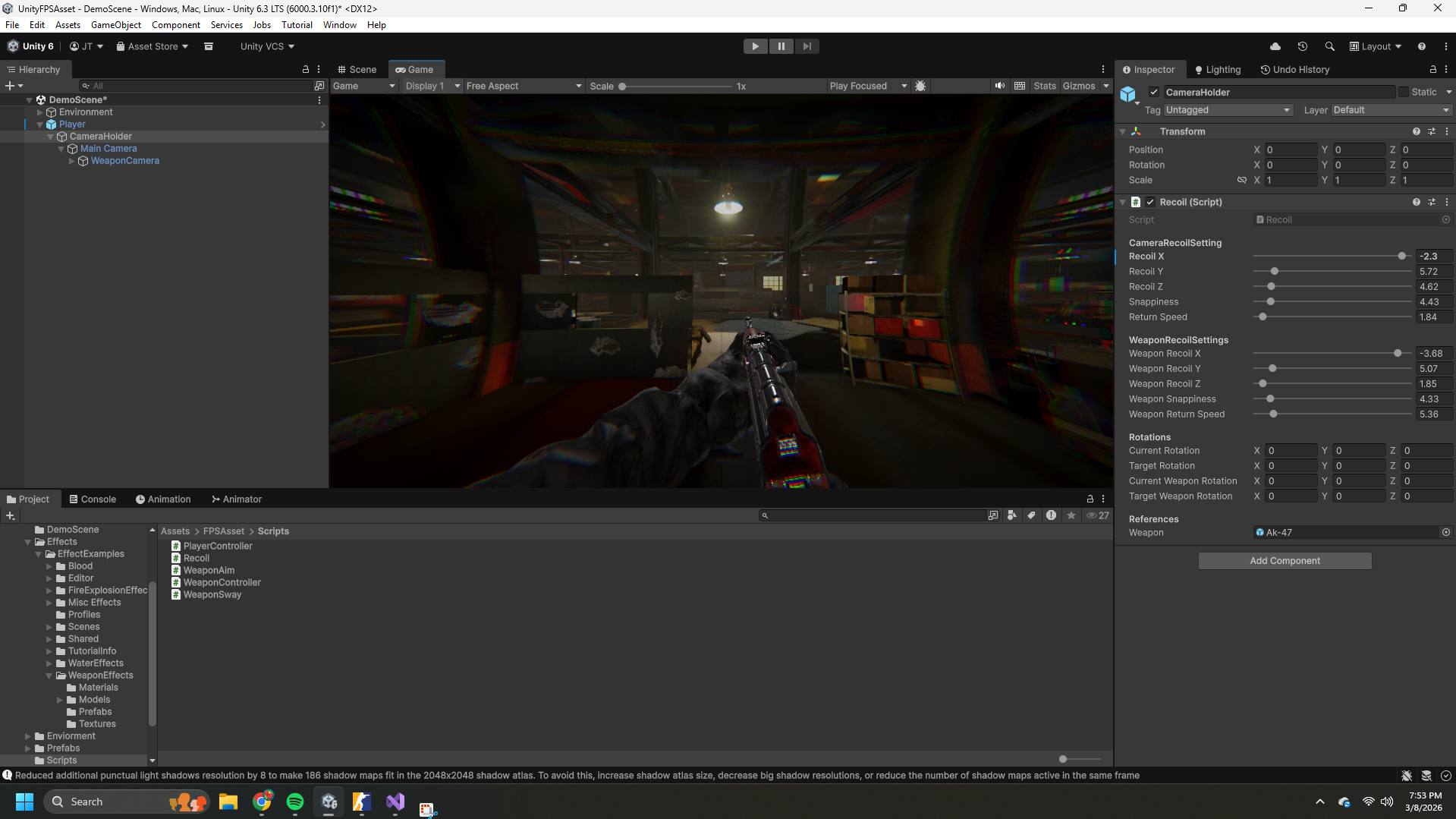Viewport: 1456px width, 819px height.
Task: Open the GameObject menu
Action: tap(116, 25)
